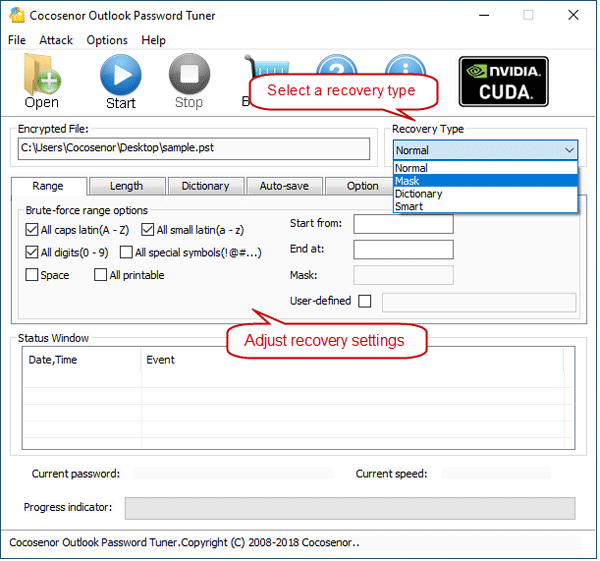Screen dimensions: 600x561
Task: Click the blue info About icon
Action: point(406,64)
